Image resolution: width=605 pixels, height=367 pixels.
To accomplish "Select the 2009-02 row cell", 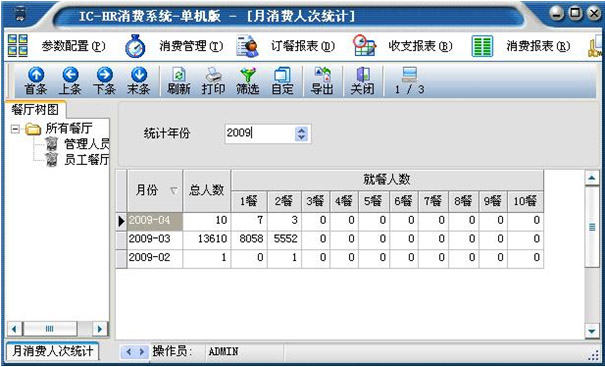I will click(x=155, y=259).
